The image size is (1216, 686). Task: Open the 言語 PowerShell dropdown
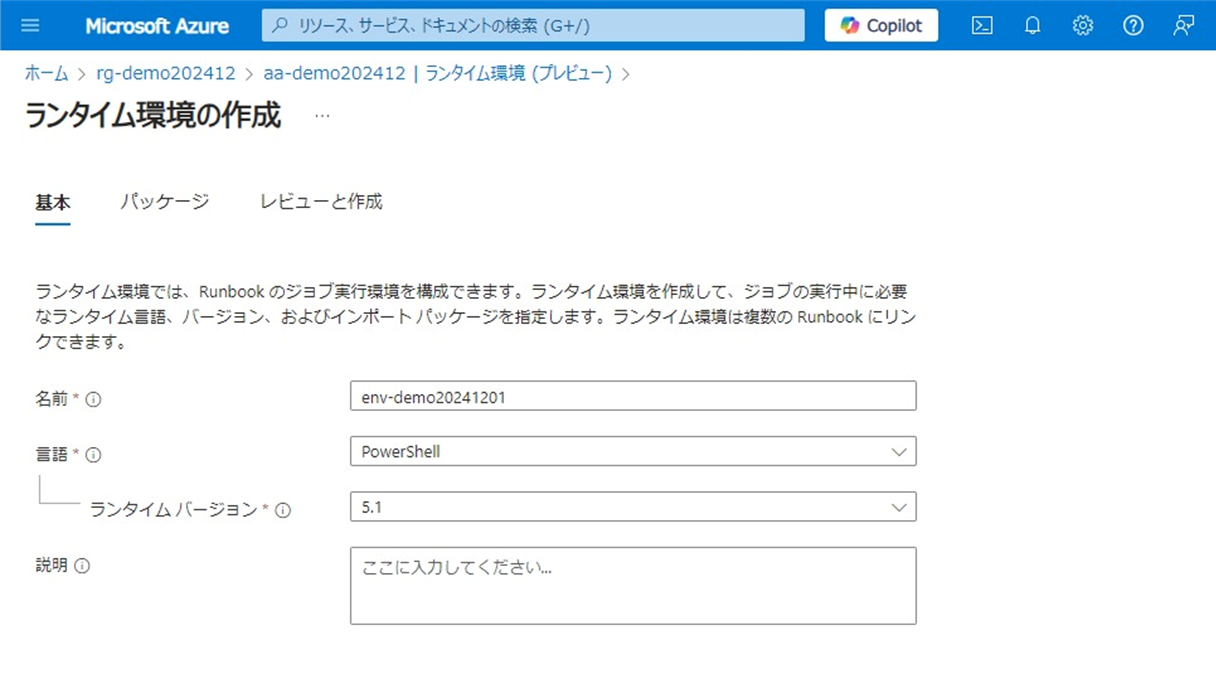point(633,451)
